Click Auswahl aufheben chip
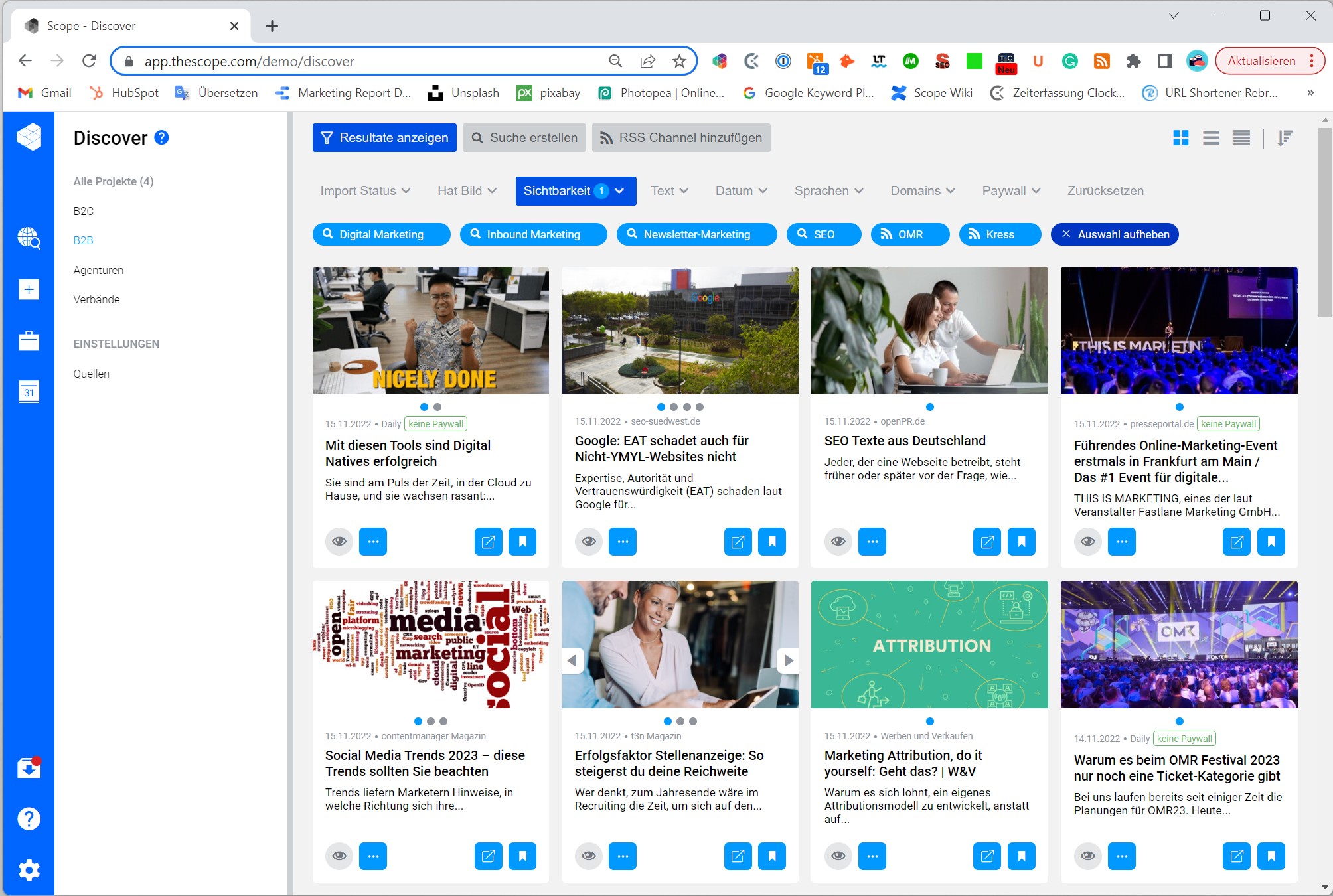This screenshot has width=1333, height=896. click(x=1115, y=234)
